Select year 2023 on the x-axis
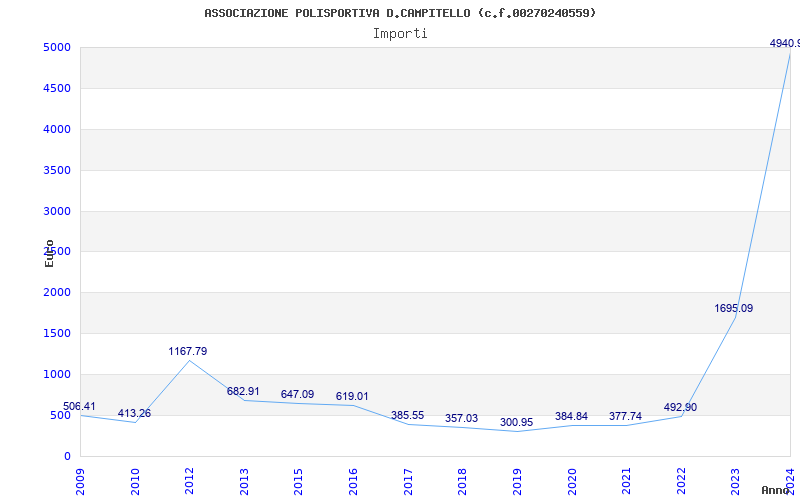 [735, 478]
